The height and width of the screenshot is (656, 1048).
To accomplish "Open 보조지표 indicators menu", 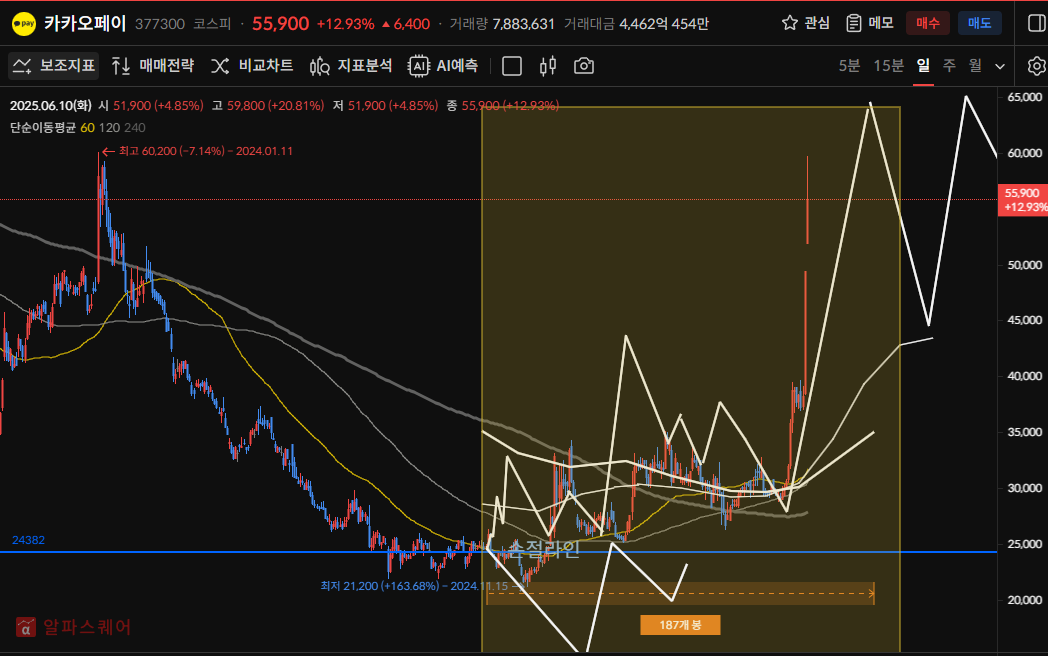I will [53, 66].
